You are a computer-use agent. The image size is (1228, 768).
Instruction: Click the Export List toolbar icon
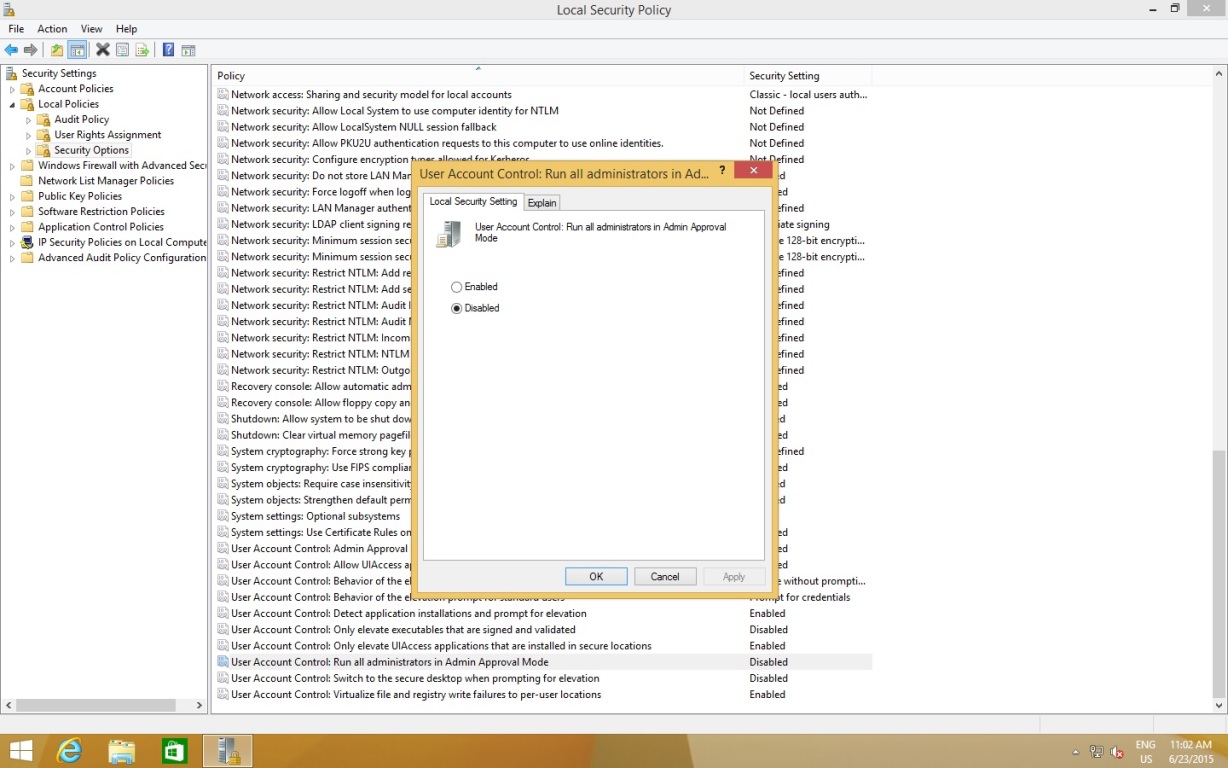tap(142, 50)
